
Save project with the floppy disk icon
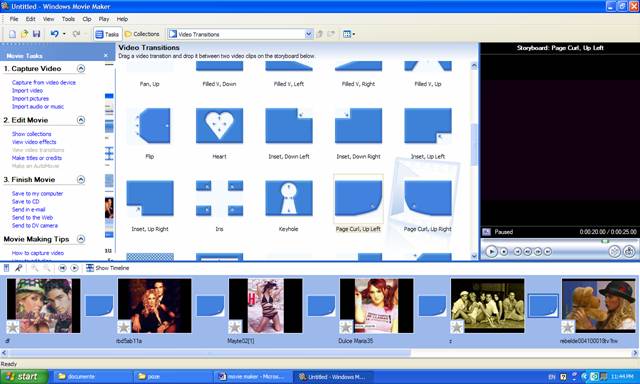[x=36, y=34]
